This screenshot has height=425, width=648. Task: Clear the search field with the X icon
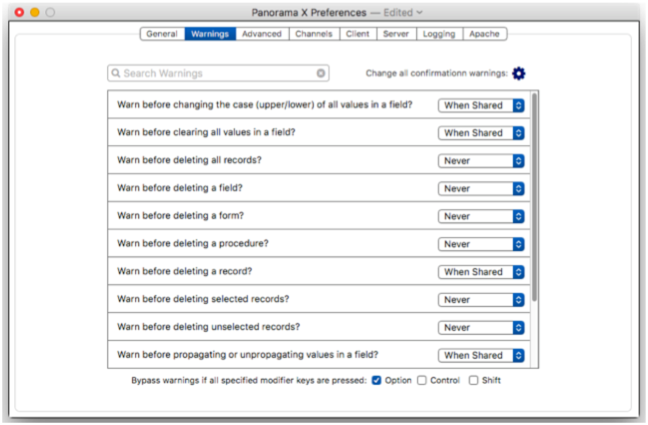click(321, 73)
